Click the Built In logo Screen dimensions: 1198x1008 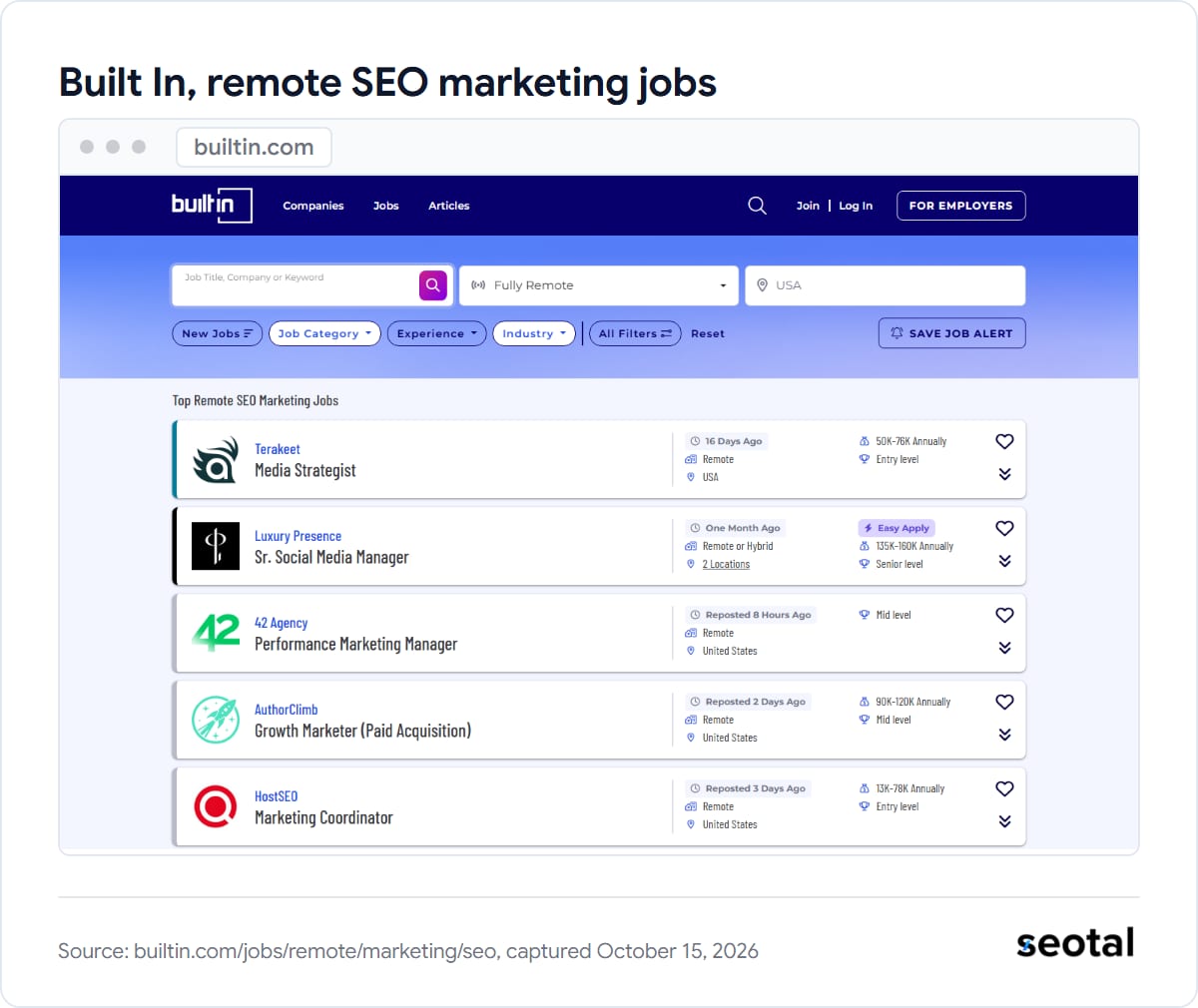[212, 205]
